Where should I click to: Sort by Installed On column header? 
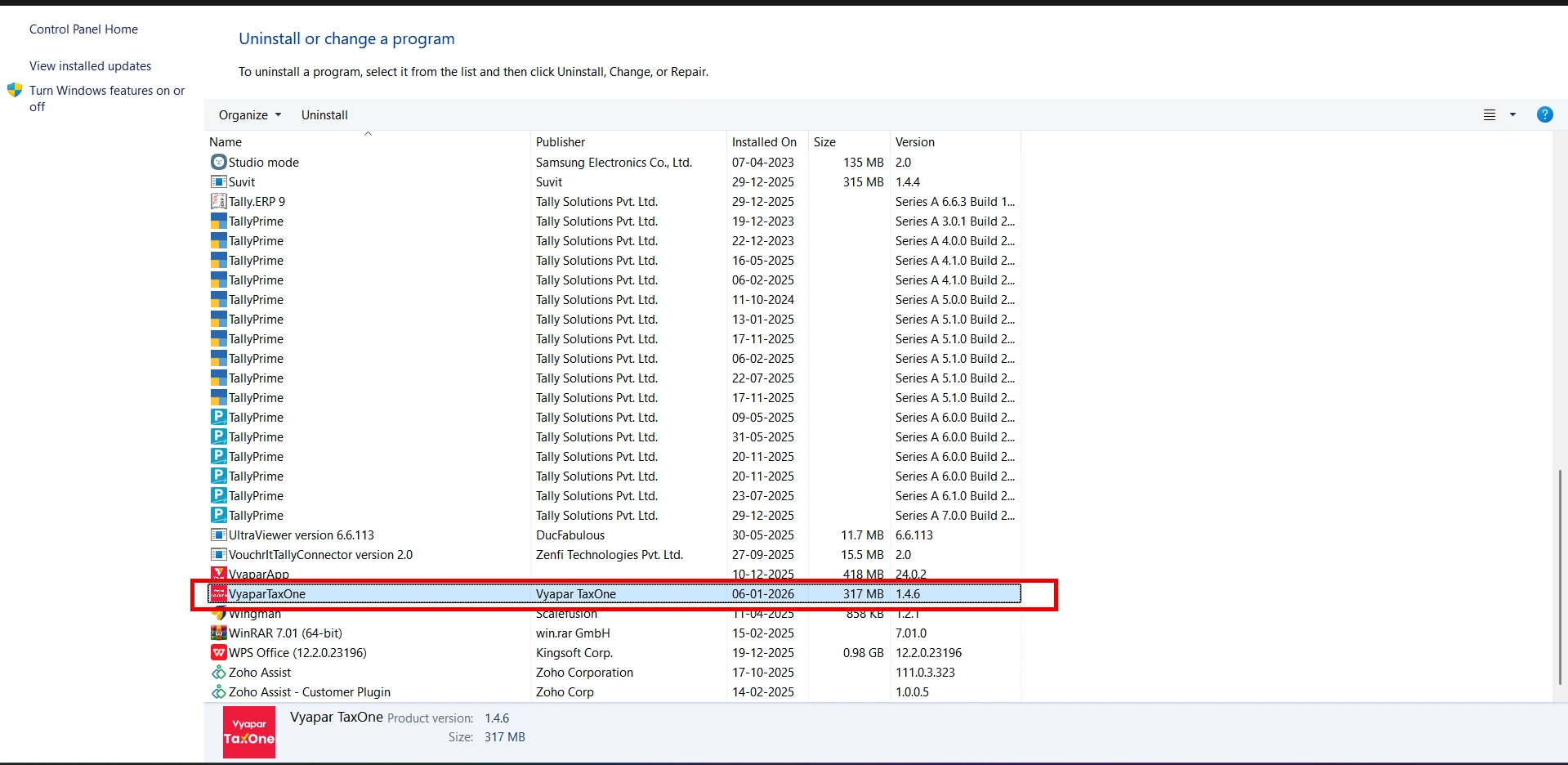(764, 142)
